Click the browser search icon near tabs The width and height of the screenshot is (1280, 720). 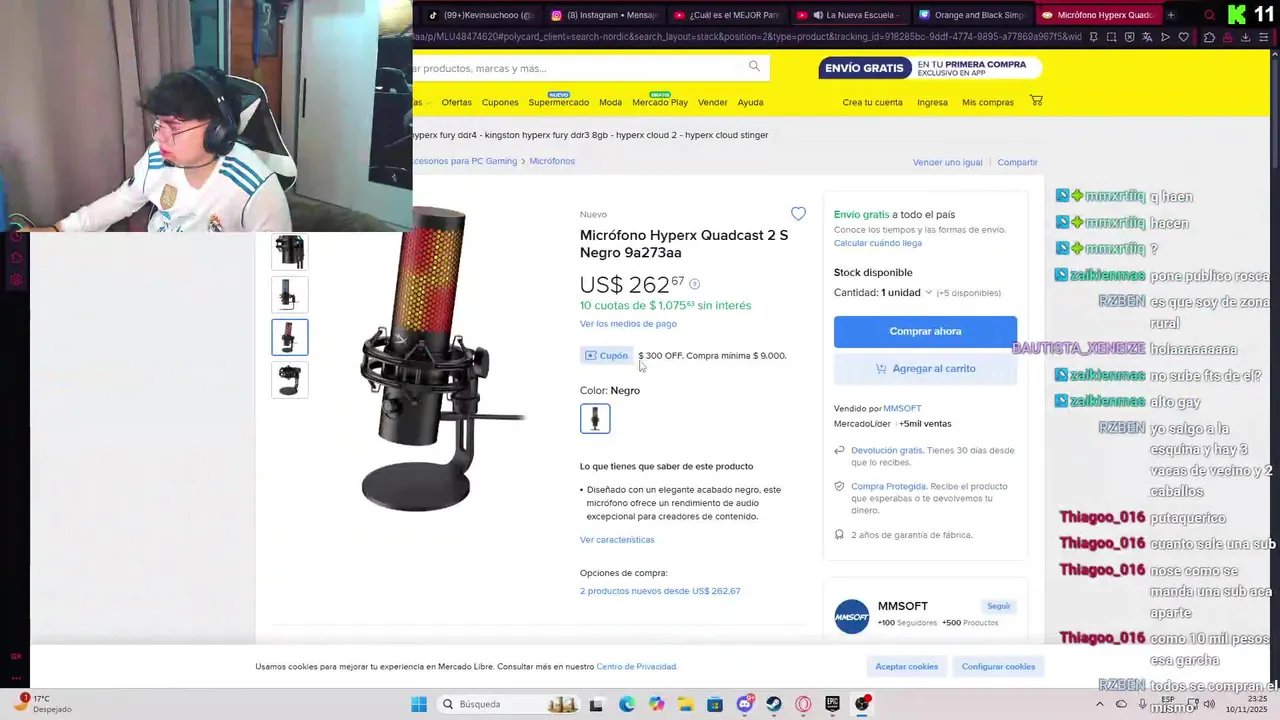[x=1209, y=15]
